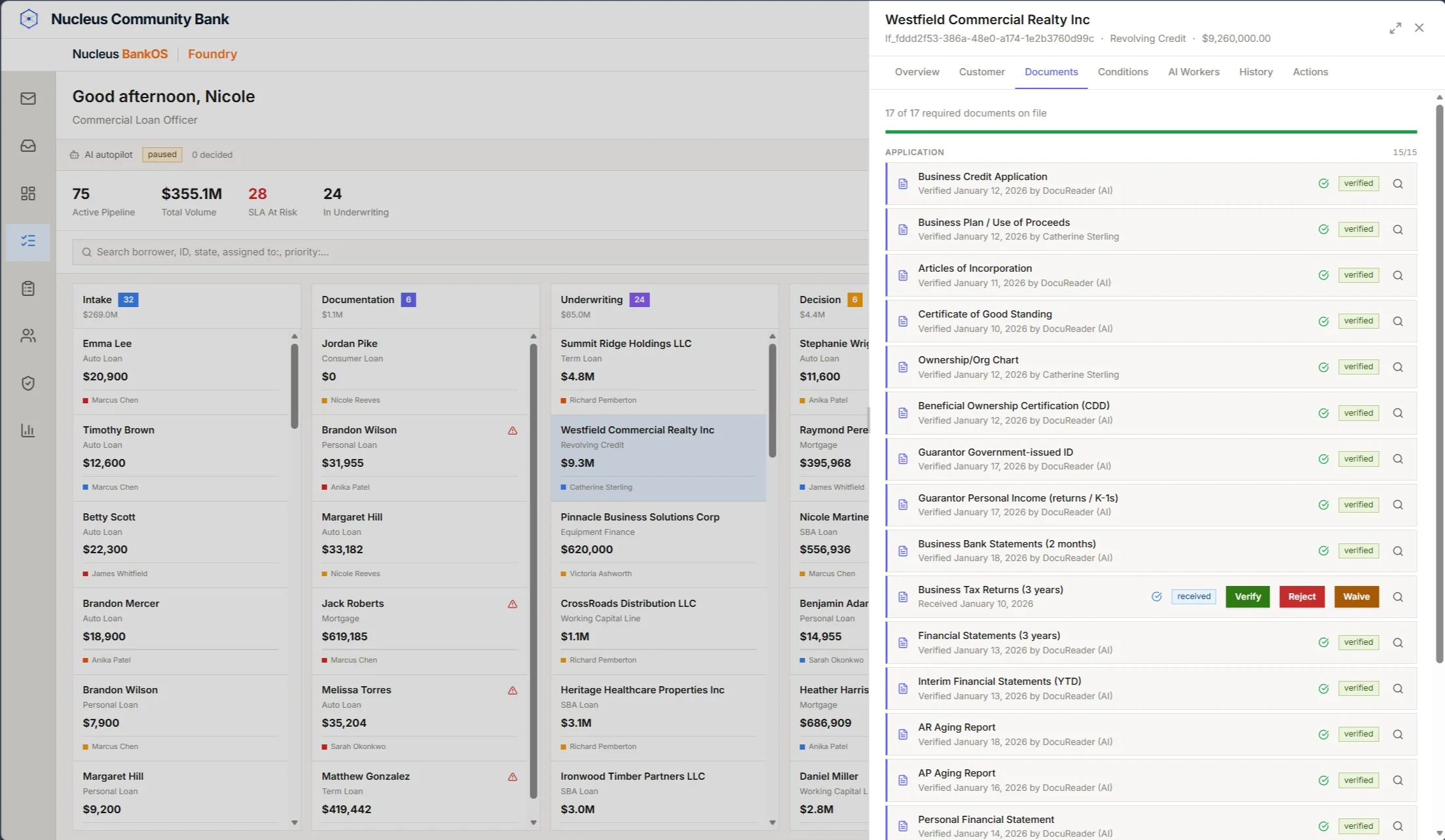Preview the AR Aging Report document
The width and height of the screenshot is (1445, 840).
(x=1398, y=735)
